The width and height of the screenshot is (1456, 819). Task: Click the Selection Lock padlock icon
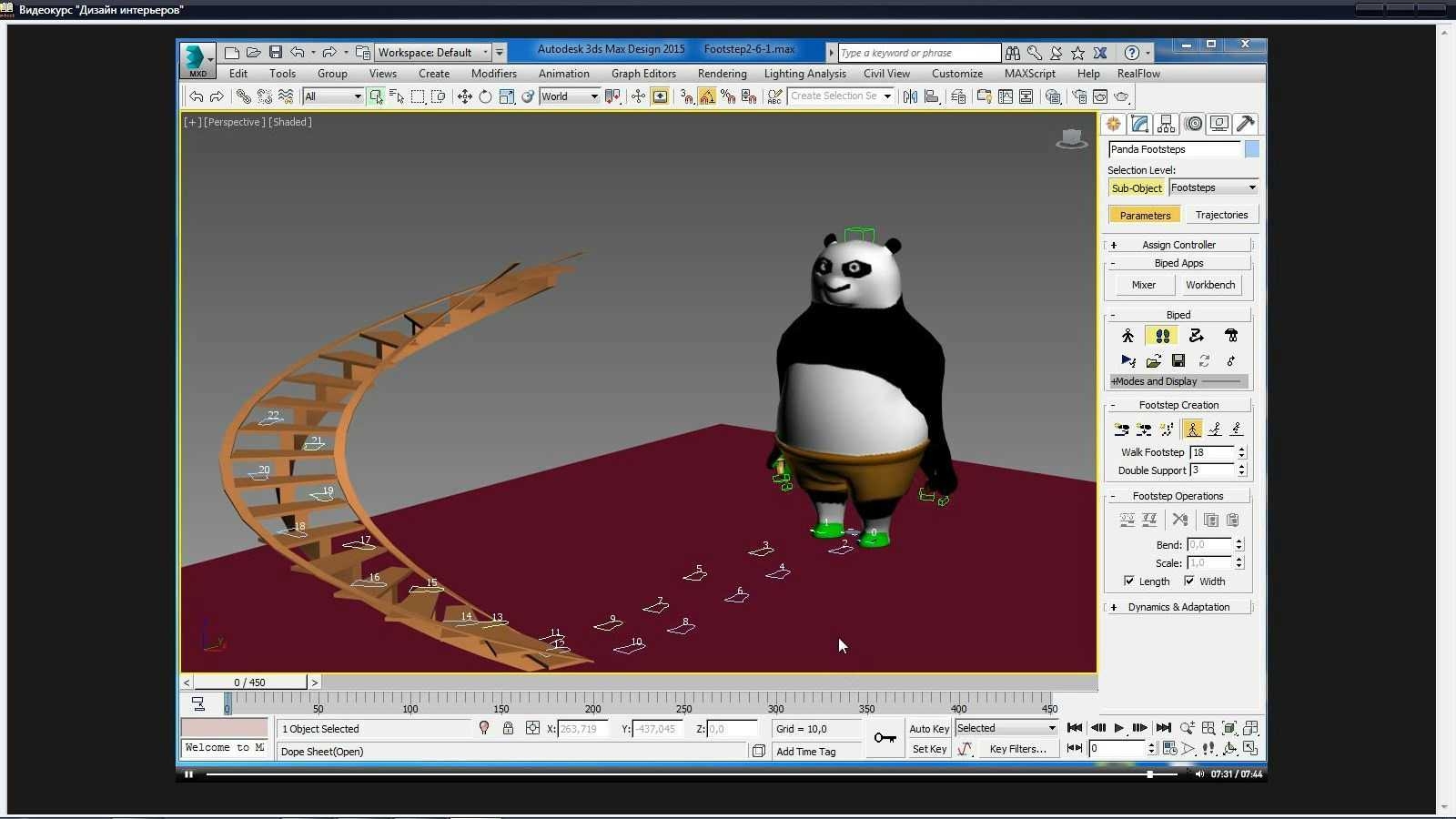[508, 728]
